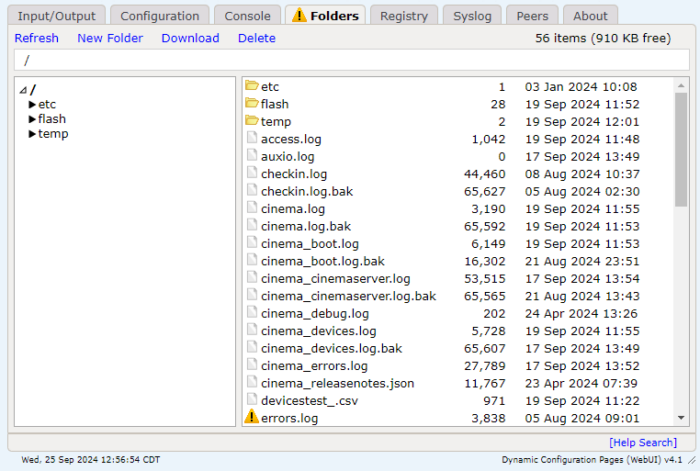Screen dimensions: 700x471
Task: Expand the flash node in the tree
Action: tap(32, 119)
